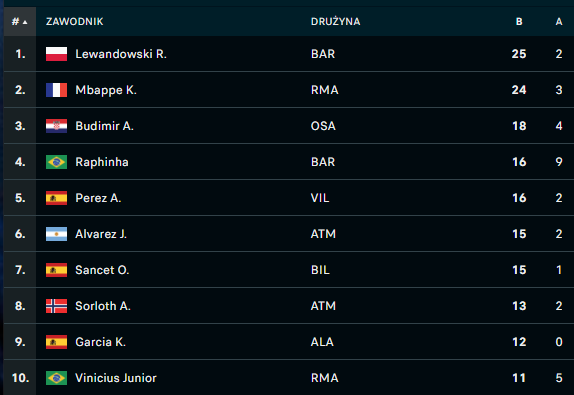574x395 pixels.
Task: Click Raphinha's assists value 9
Action: click(559, 162)
